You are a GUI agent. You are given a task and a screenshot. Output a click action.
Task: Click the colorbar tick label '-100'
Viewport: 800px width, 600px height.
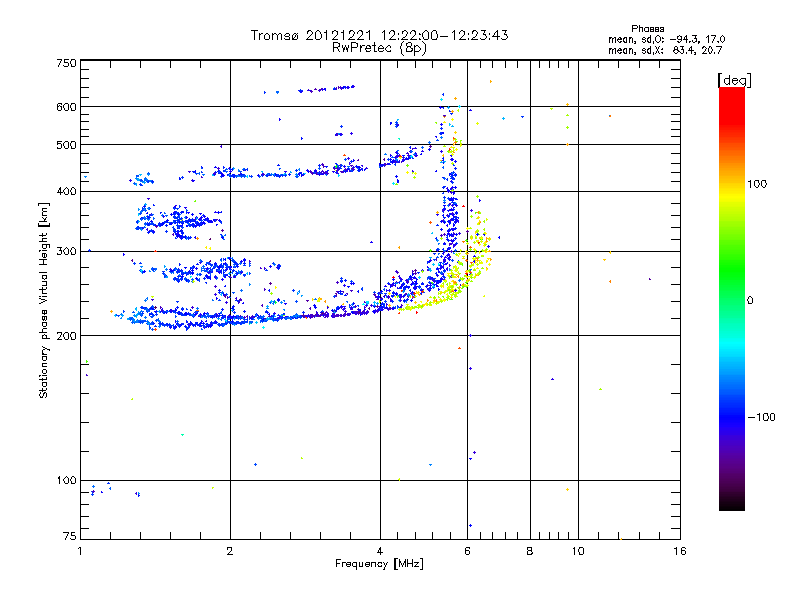point(761,417)
